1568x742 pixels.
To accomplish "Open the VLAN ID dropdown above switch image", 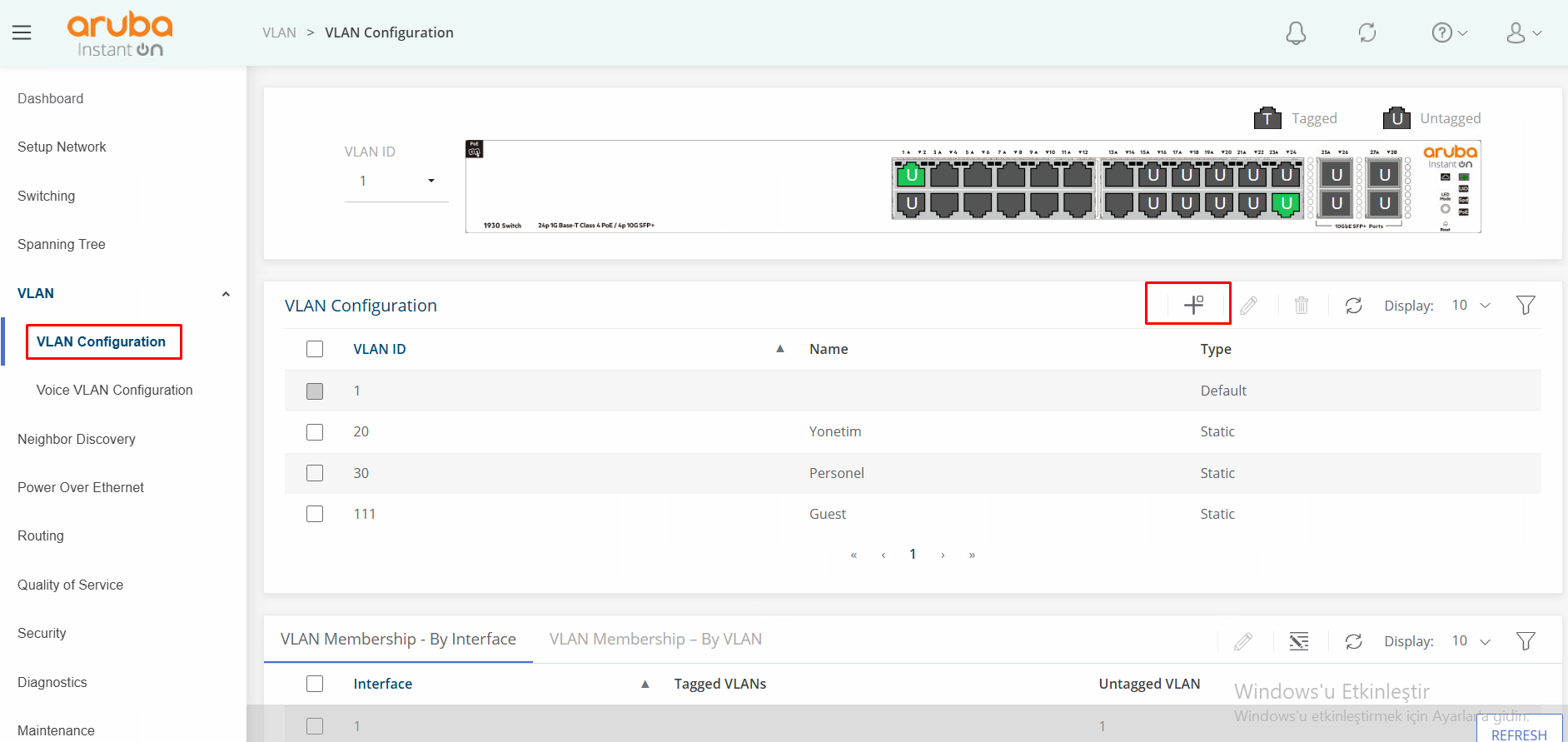I will [x=396, y=181].
